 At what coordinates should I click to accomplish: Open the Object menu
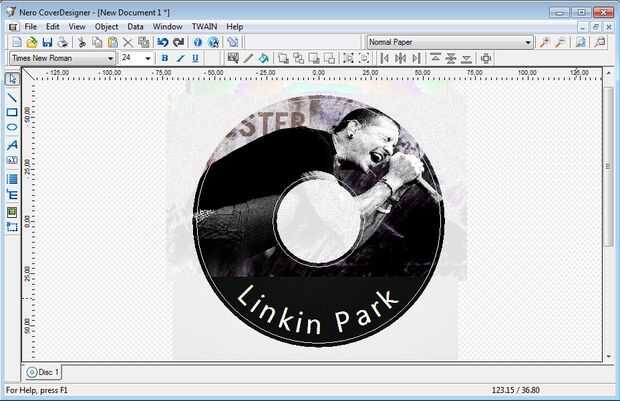[106, 27]
